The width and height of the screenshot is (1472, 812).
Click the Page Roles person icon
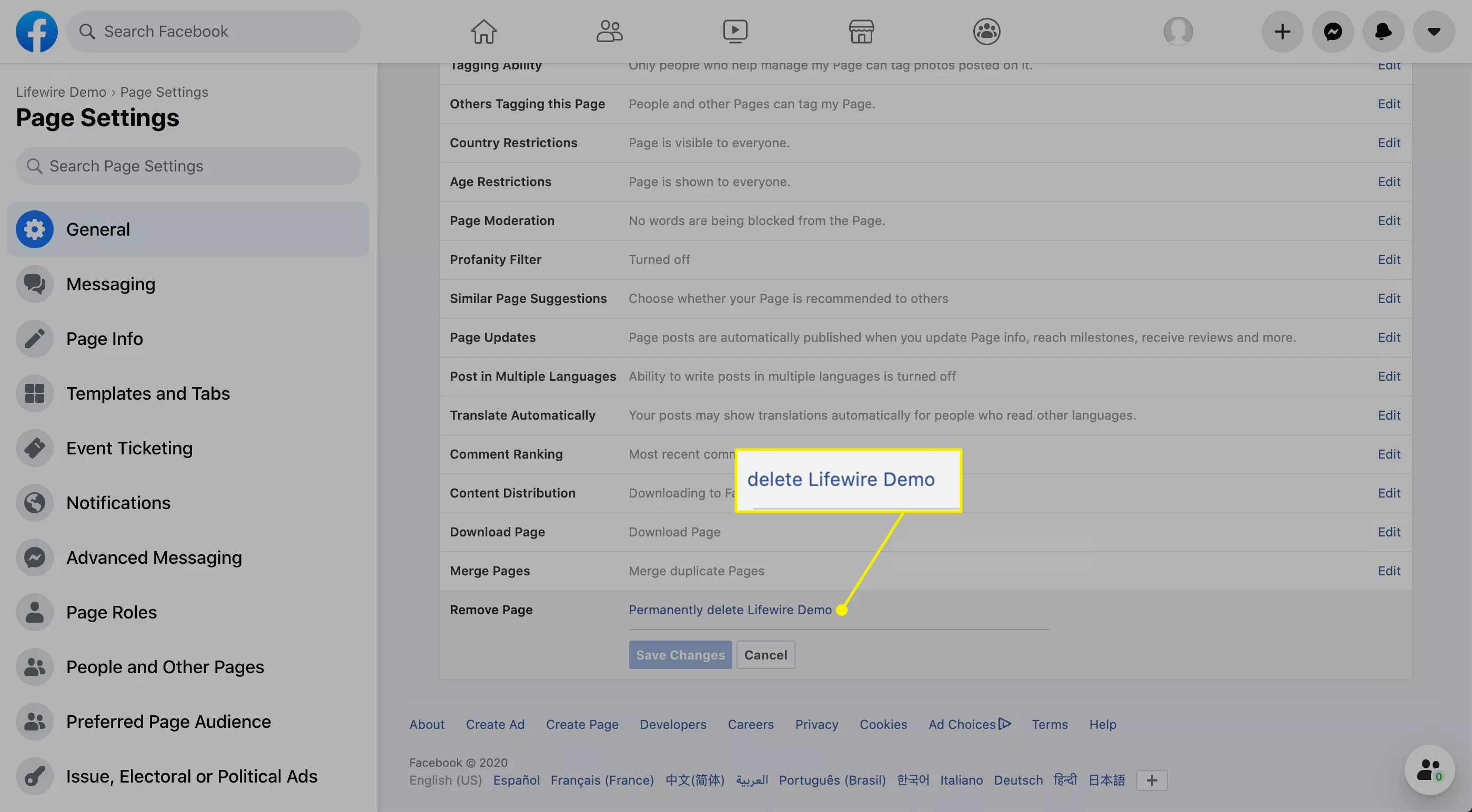coord(34,612)
